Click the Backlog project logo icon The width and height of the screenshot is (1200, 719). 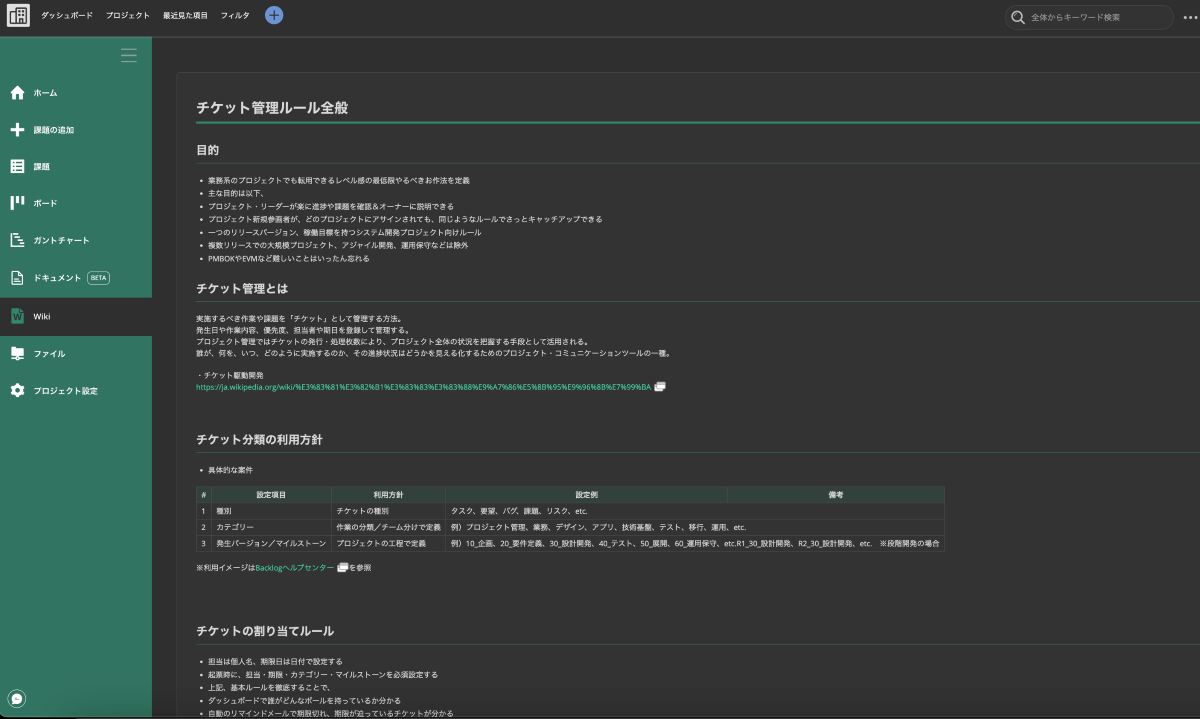click(x=18, y=17)
